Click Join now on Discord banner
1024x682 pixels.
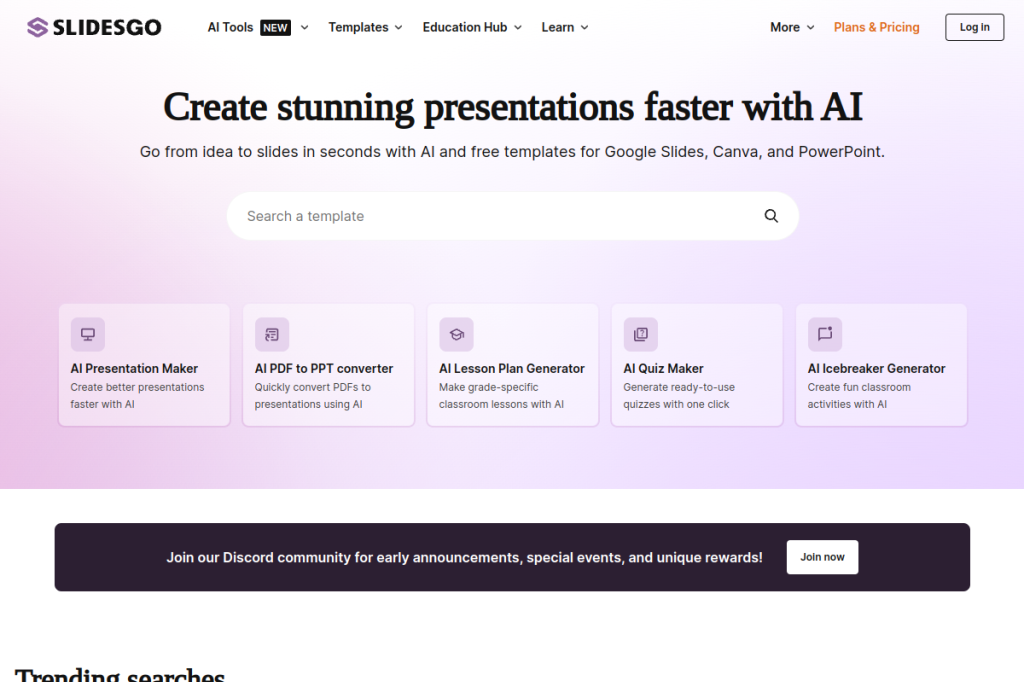[822, 557]
